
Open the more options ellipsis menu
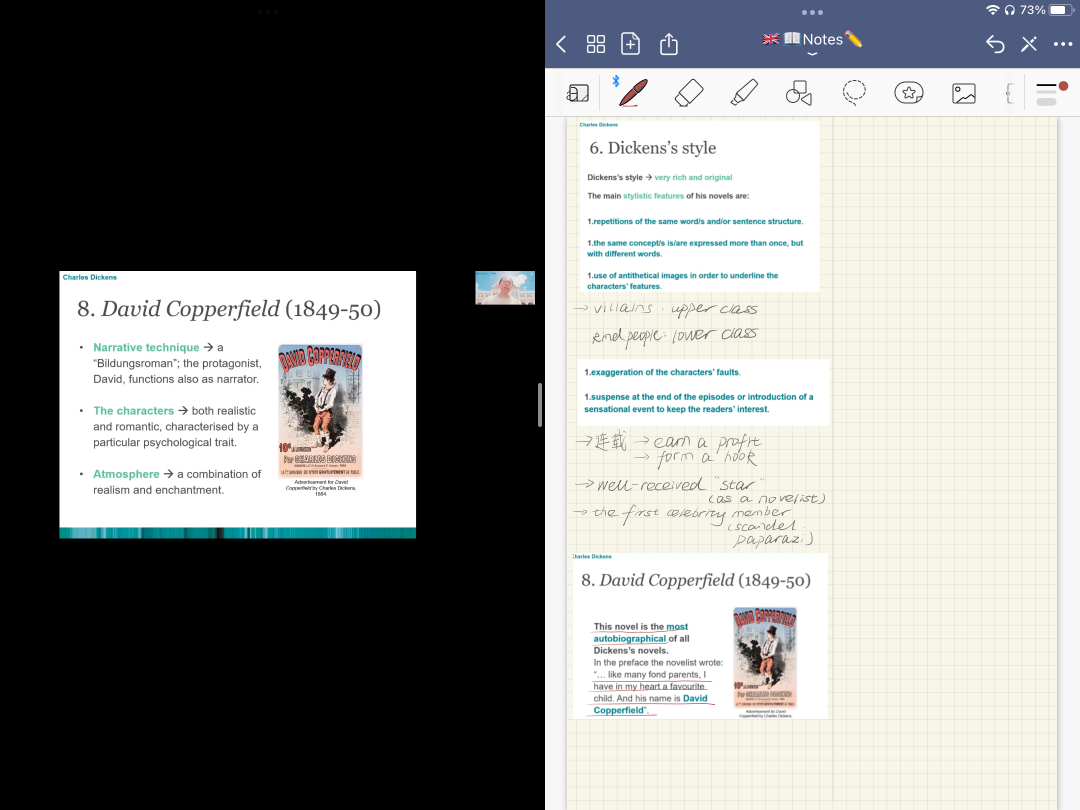[x=1062, y=44]
